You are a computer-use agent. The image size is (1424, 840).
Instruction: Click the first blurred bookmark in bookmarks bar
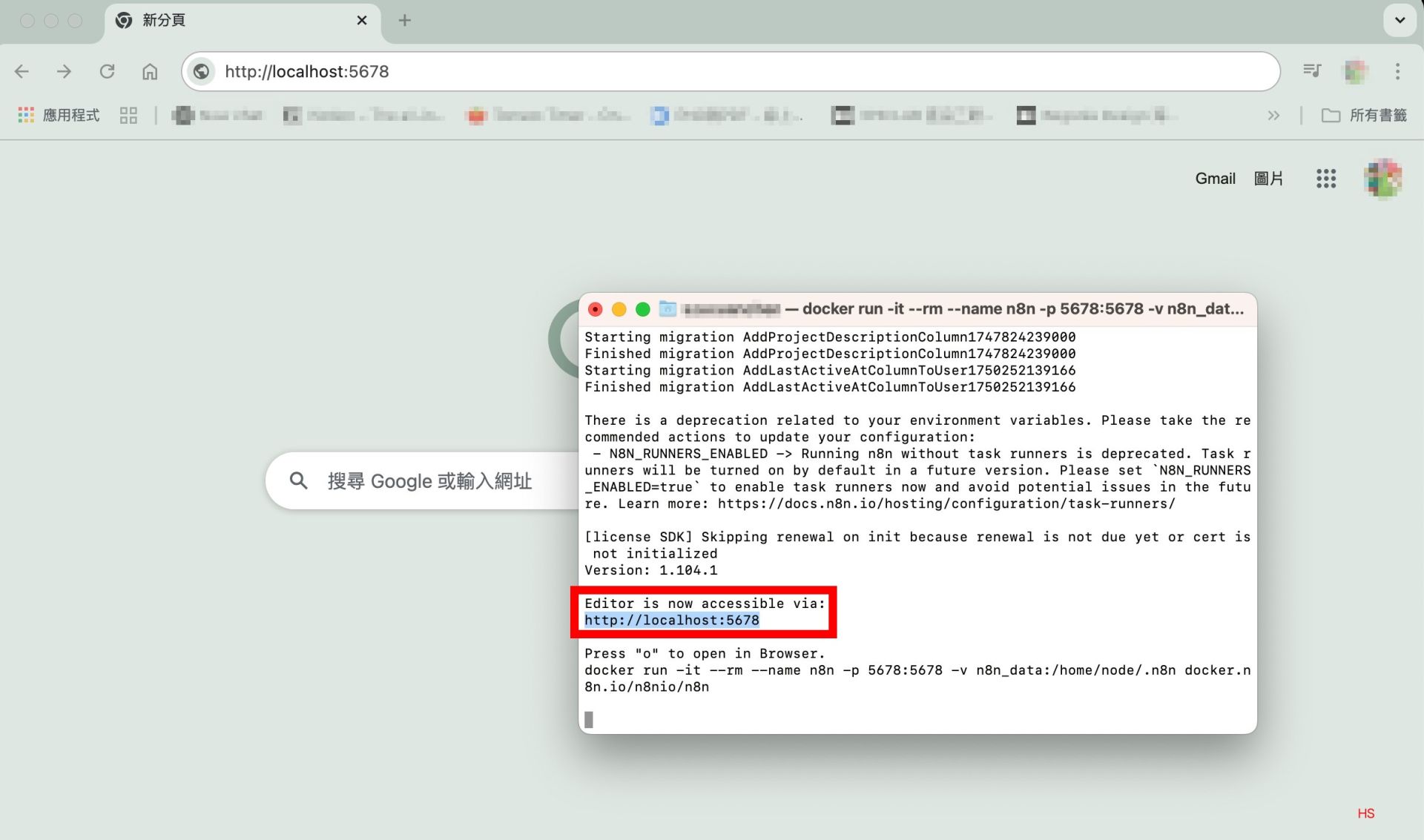click(x=217, y=115)
